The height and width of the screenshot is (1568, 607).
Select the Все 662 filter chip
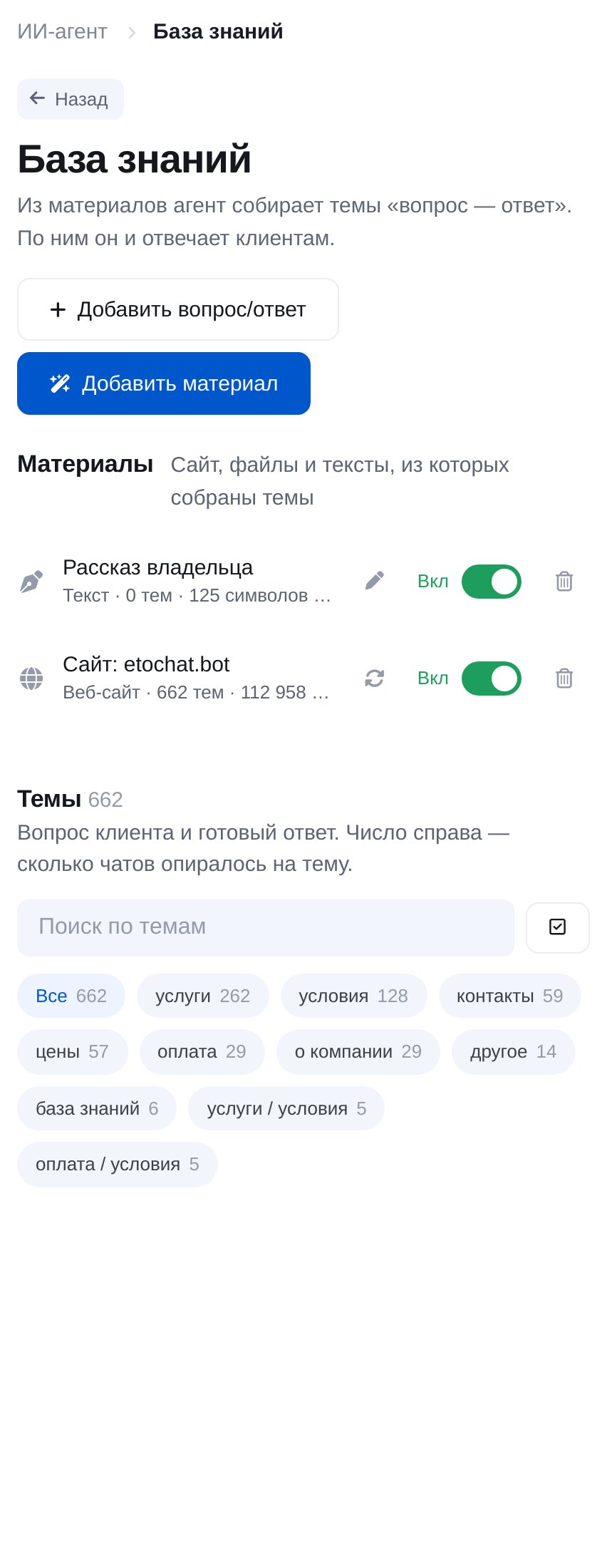tap(71, 996)
